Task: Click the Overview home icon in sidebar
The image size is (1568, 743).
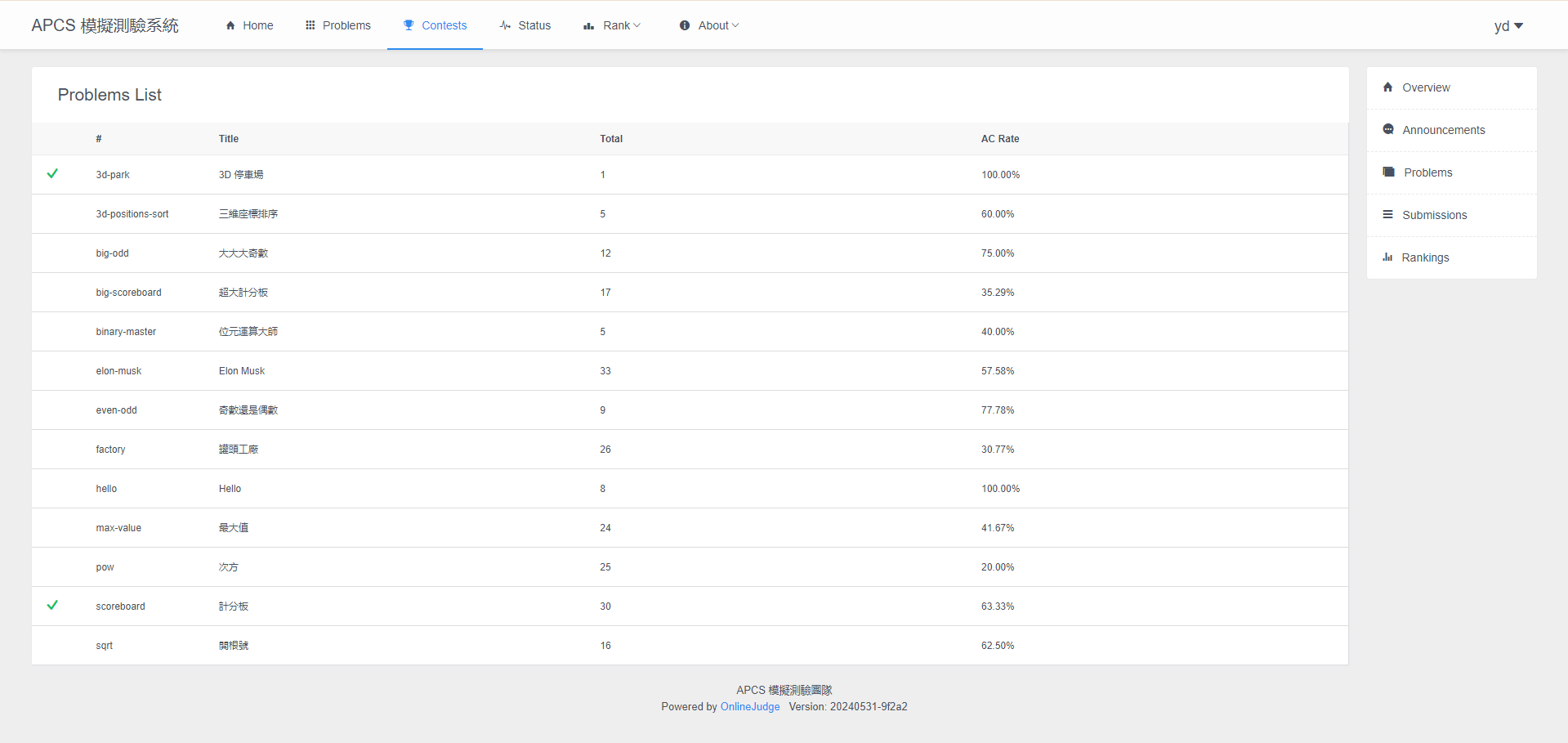Action: point(1387,87)
